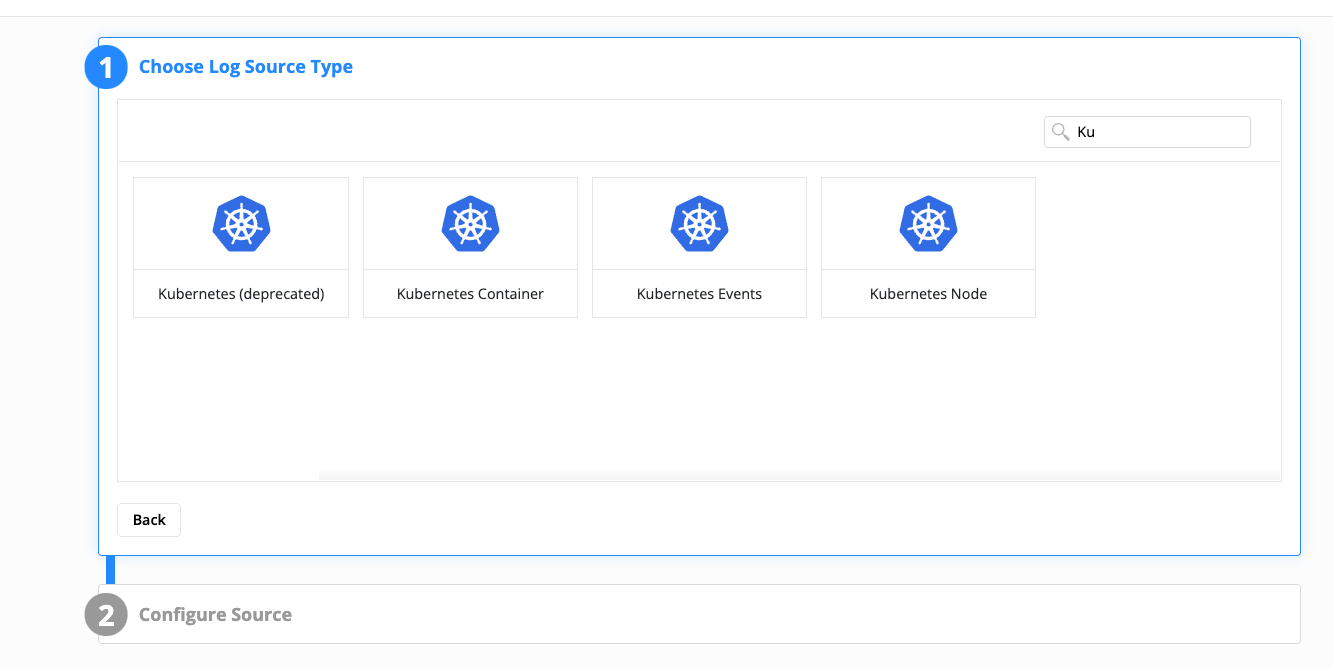Click the Kubernetes (deprecated) helm icon
This screenshot has width=1333, height=668.
(x=241, y=224)
